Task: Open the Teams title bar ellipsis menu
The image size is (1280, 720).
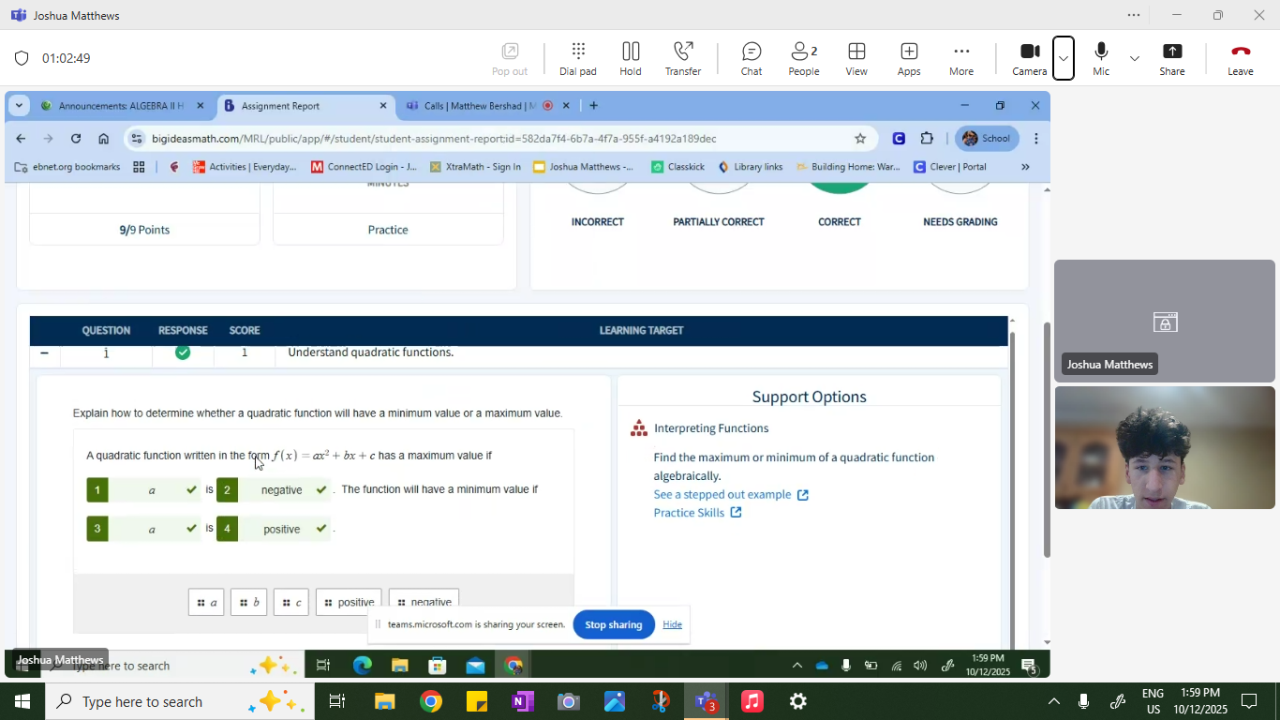Action: (x=1133, y=15)
